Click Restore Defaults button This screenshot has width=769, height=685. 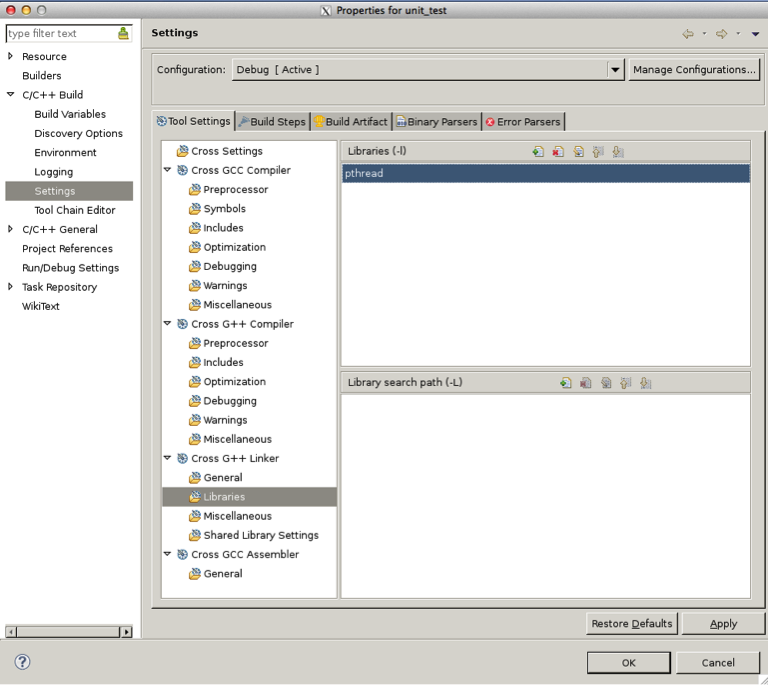(632, 624)
